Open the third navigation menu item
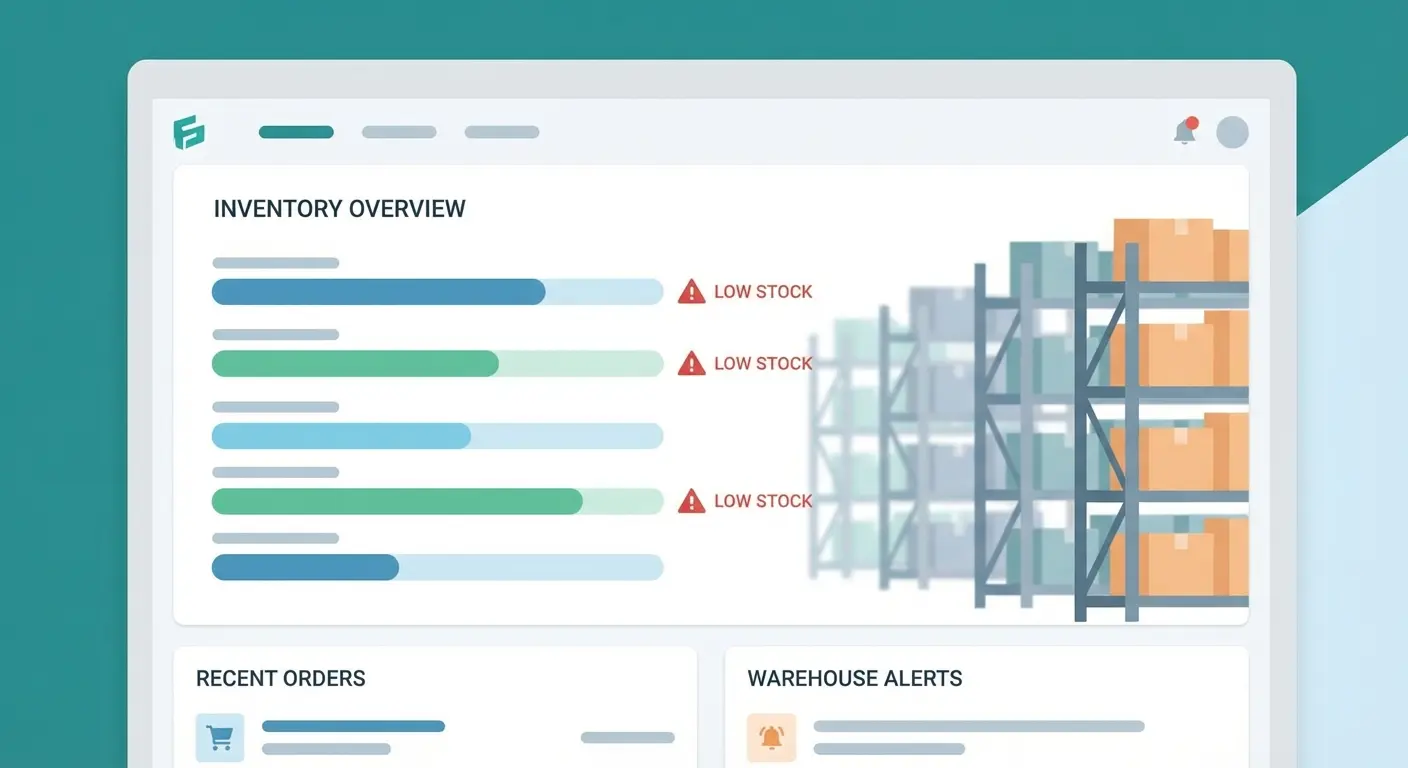The width and height of the screenshot is (1408, 768). click(x=501, y=131)
